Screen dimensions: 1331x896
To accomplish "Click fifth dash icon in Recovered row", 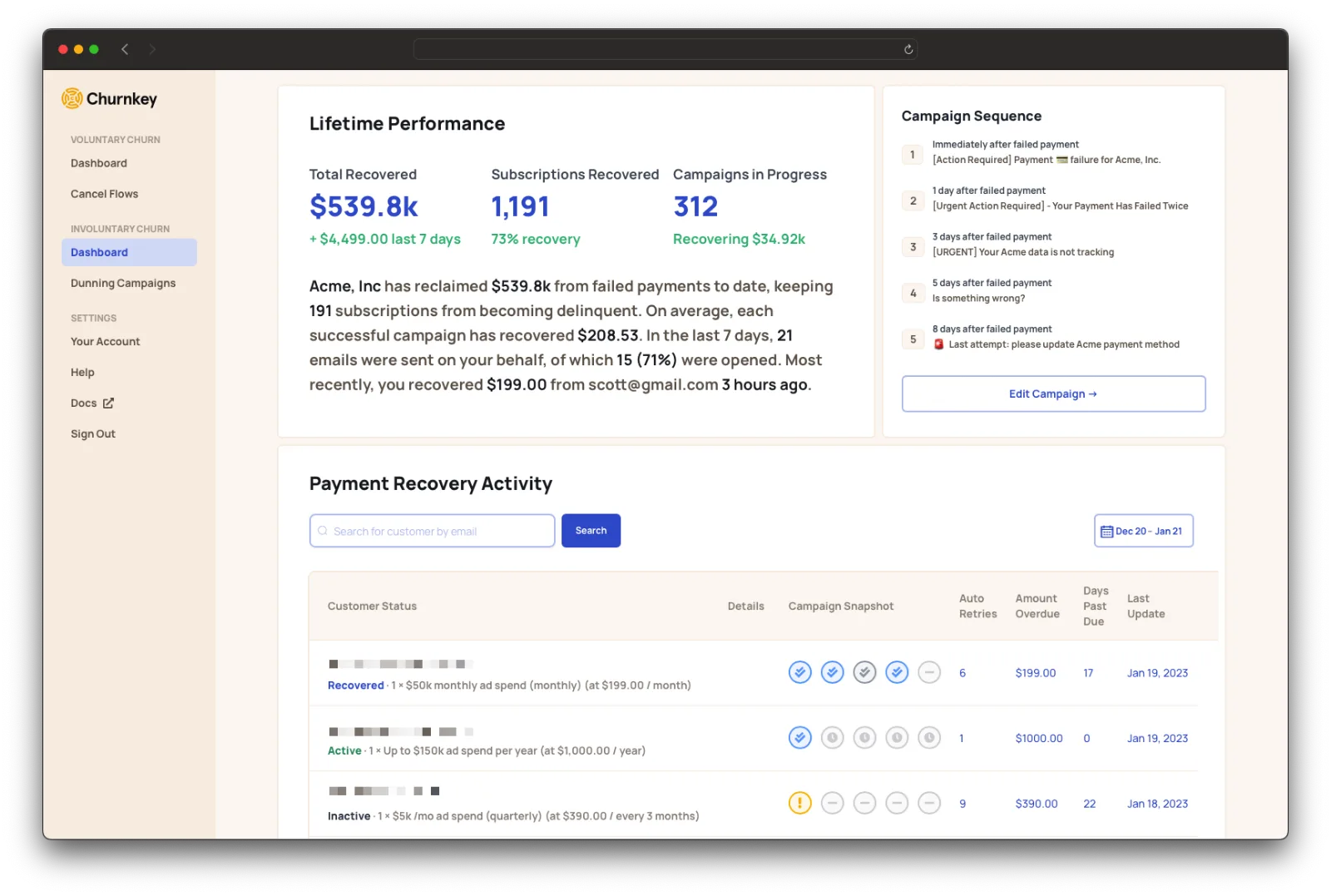I will click(x=929, y=671).
